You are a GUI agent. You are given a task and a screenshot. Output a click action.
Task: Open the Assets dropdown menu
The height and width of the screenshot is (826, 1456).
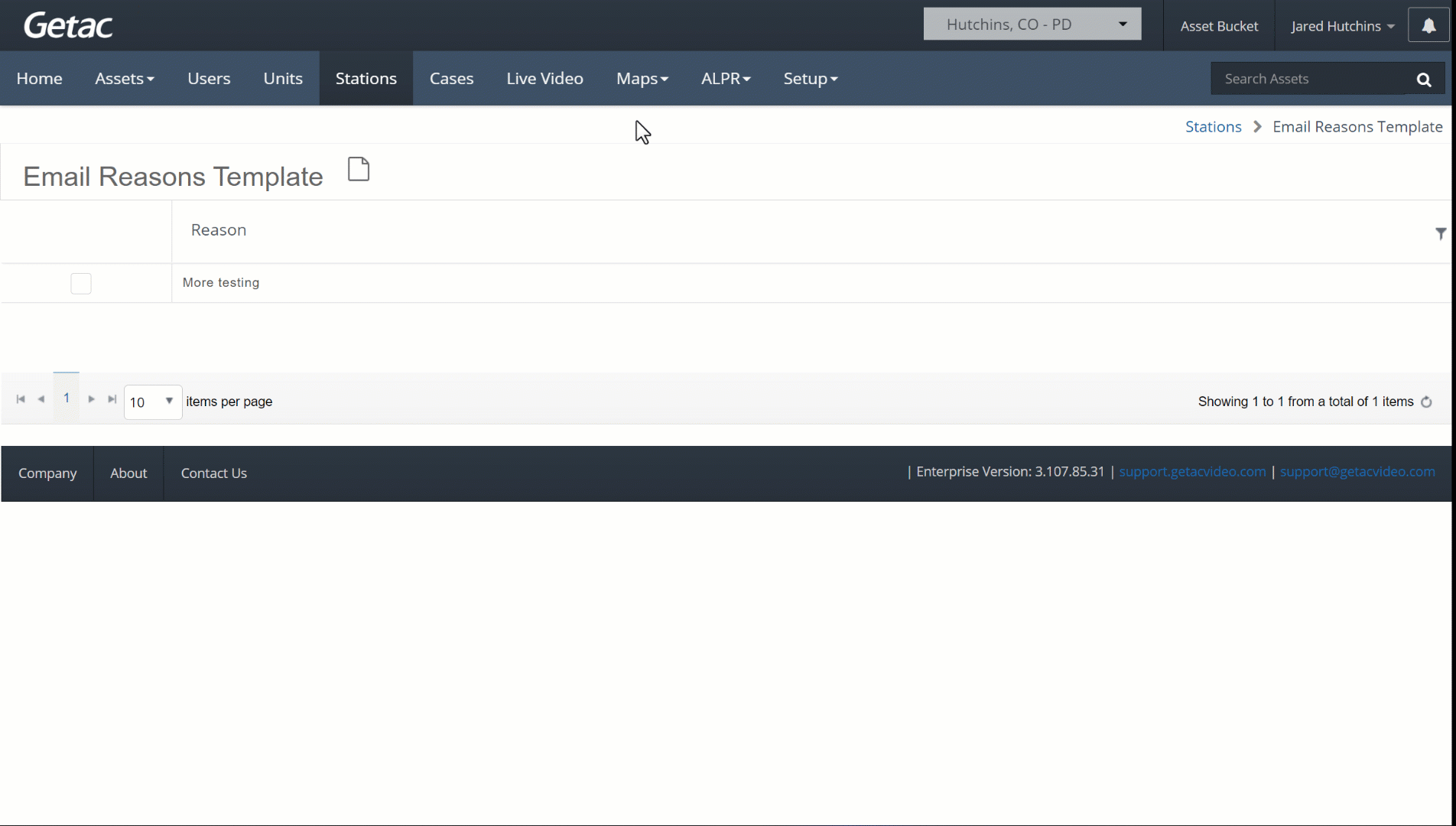[x=125, y=79]
